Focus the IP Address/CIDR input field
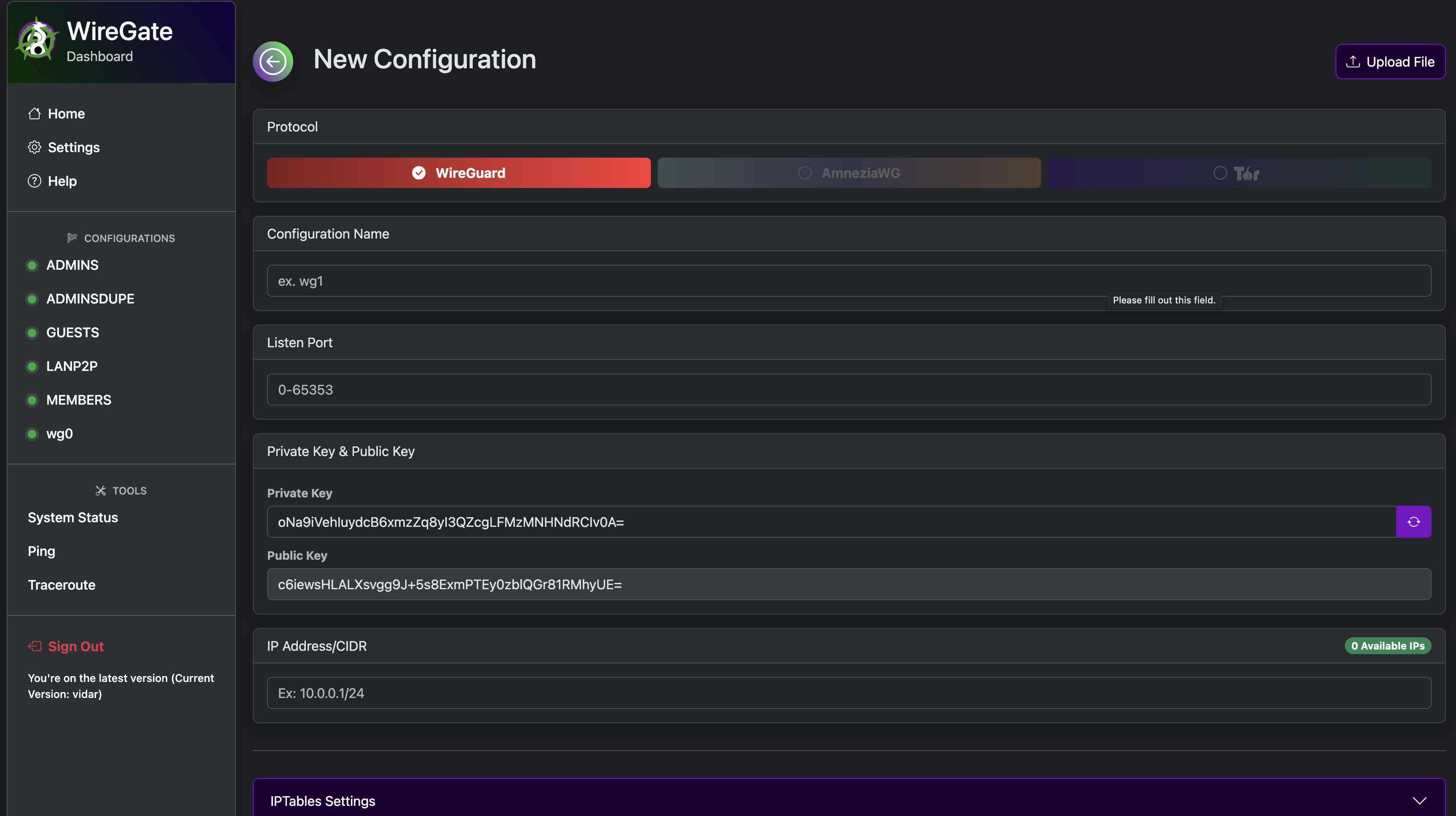1456x816 pixels. pyautogui.click(x=849, y=693)
